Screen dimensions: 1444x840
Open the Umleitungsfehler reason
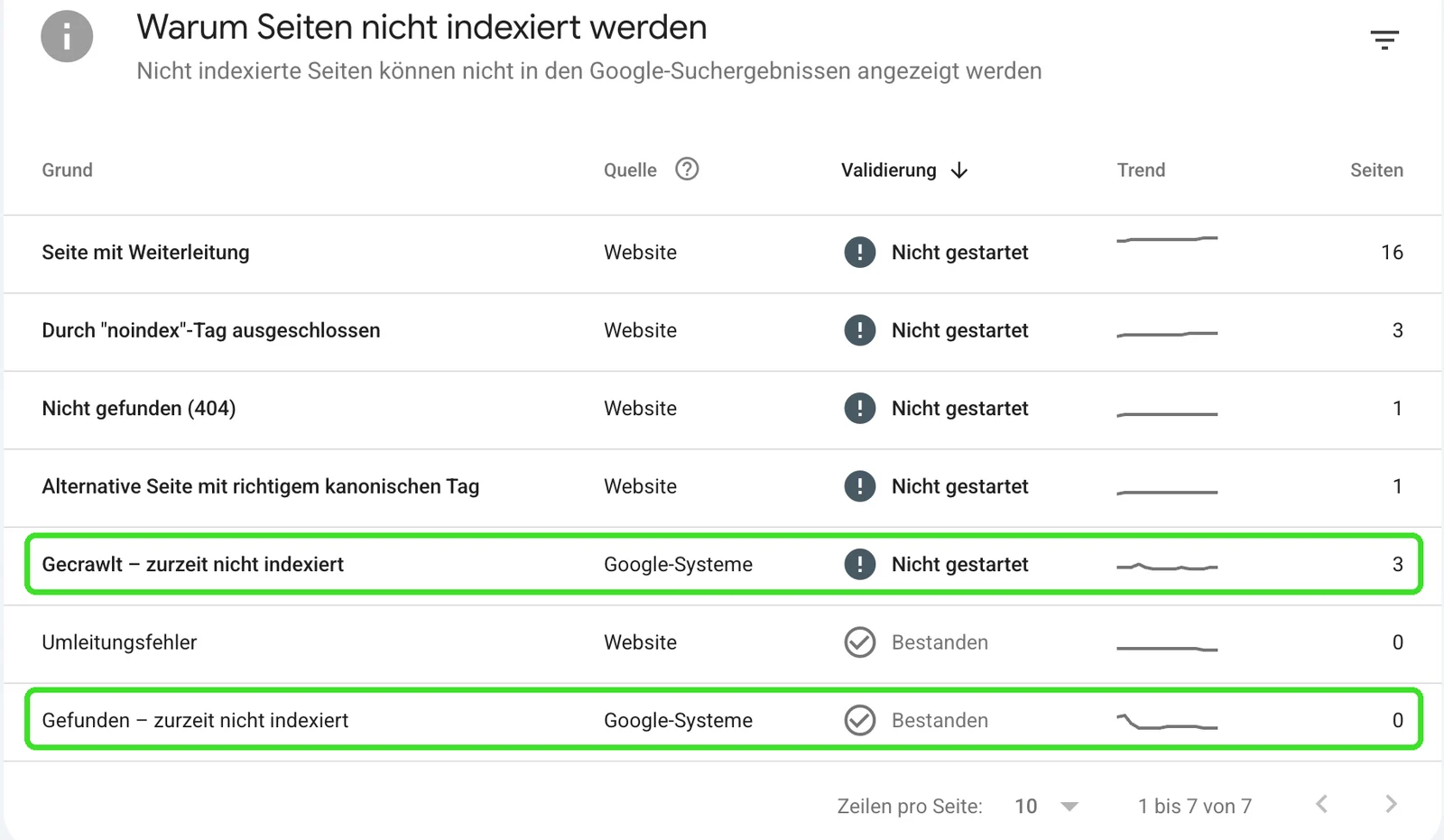point(119,642)
